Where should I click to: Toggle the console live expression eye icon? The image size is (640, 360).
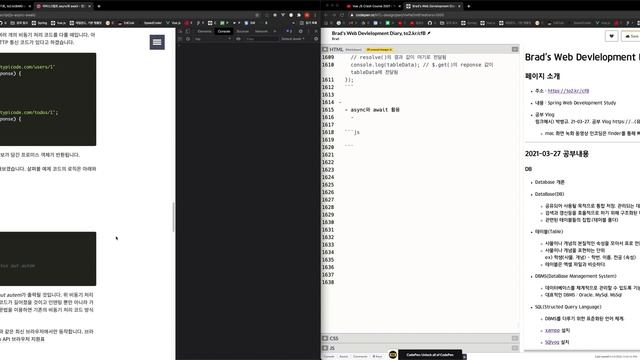[x=238, y=39]
